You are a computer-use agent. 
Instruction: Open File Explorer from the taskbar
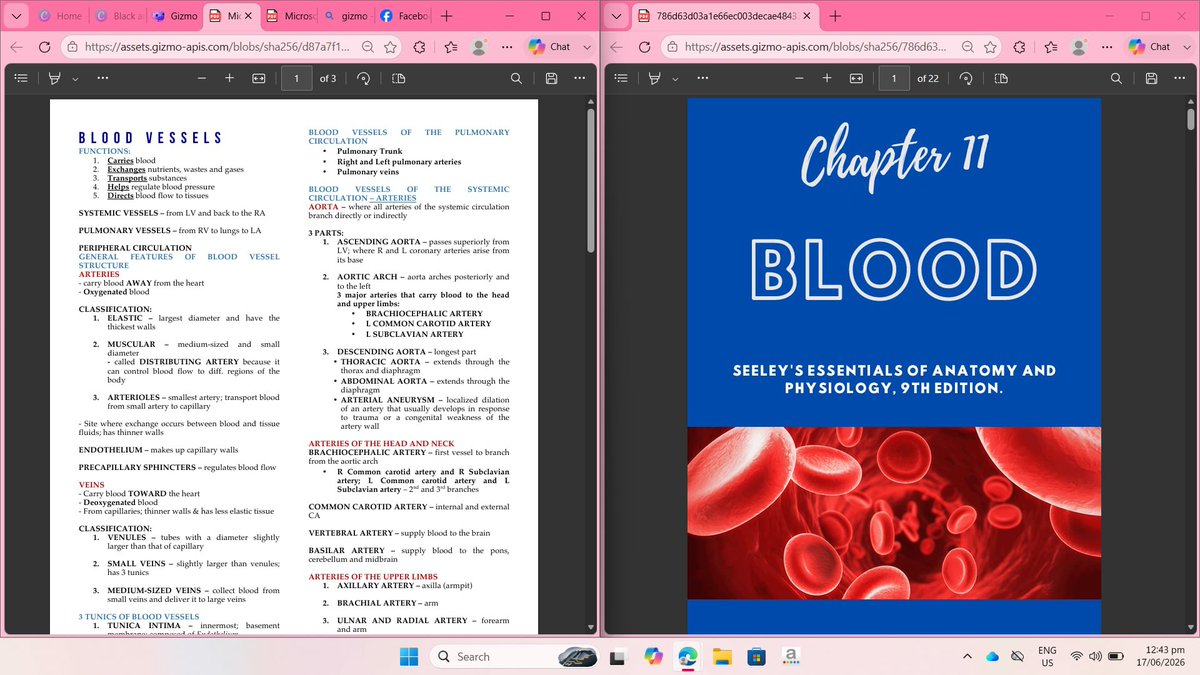pos(721,656)
